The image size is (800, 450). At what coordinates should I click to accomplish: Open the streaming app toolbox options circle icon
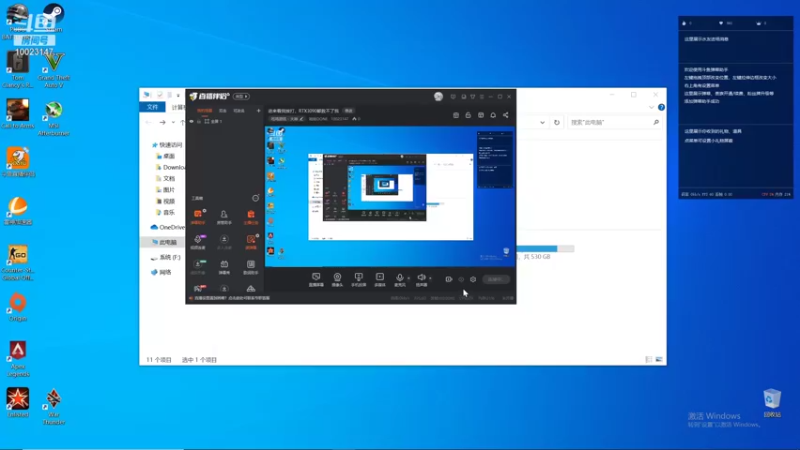pyautogui.click(x=256, y=198)
